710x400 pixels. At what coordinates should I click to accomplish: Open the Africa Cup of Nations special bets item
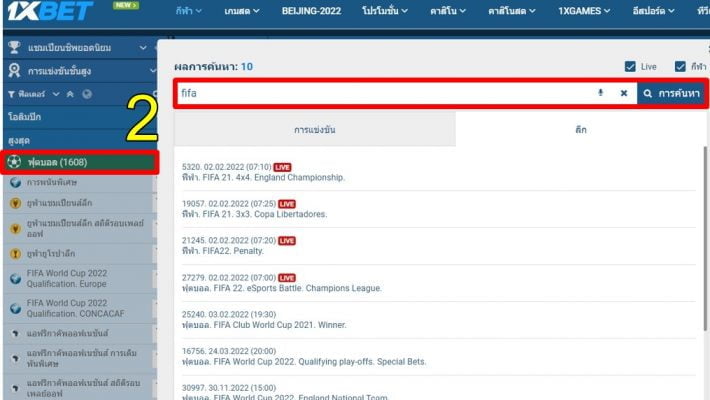pyautogui.click(x=80, y=358)
